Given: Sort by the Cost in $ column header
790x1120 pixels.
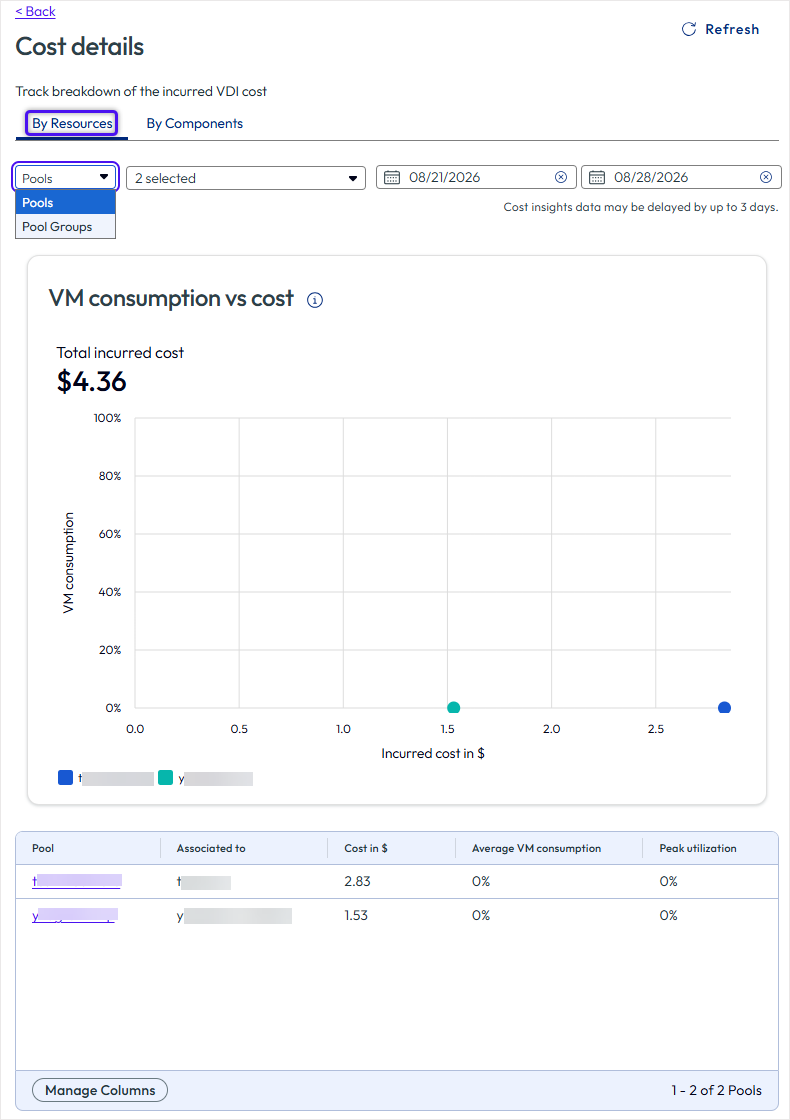Looking at the screenshot, I should click(x=366, y=848).
